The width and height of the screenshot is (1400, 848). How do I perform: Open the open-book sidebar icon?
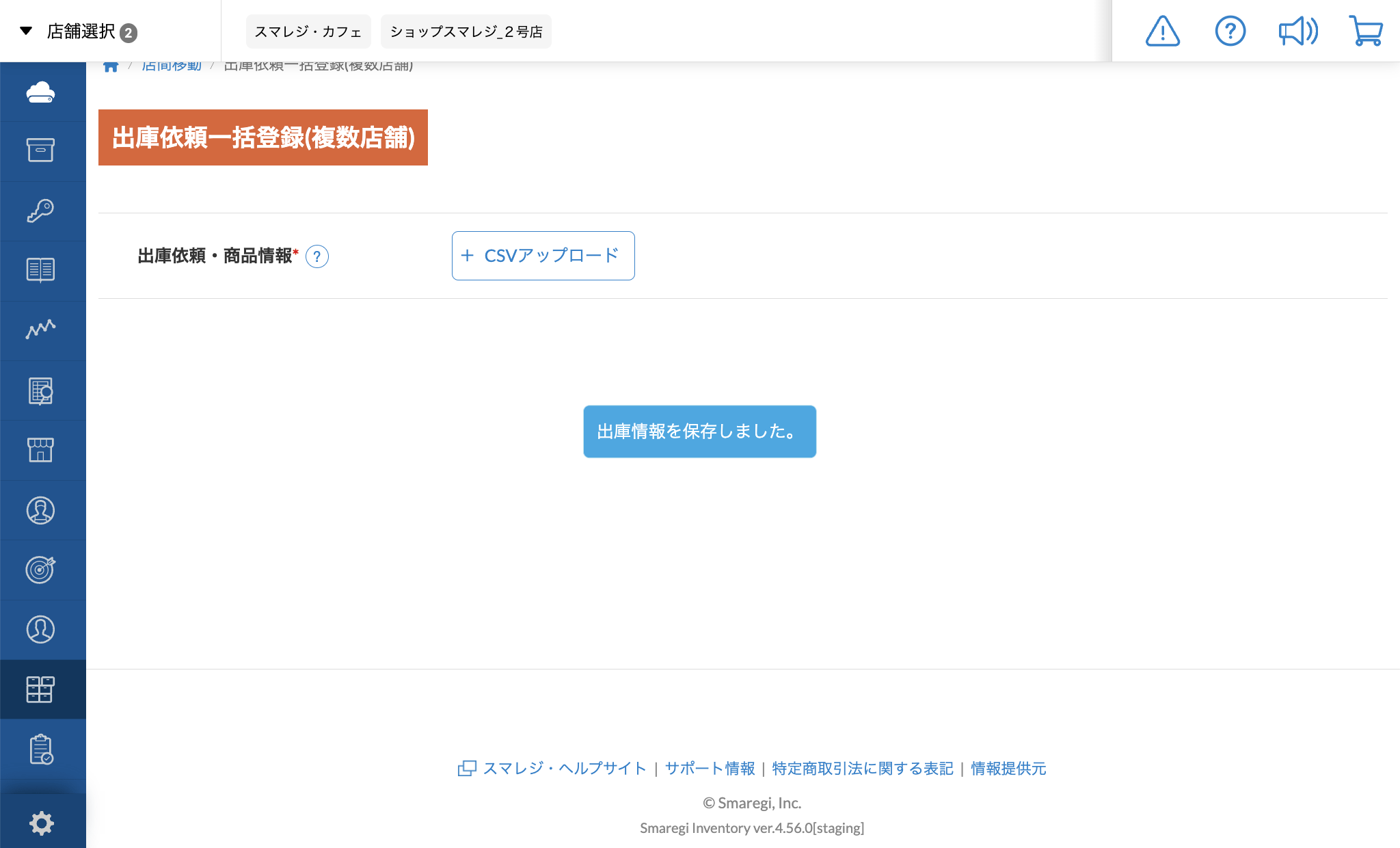(x=41, y=270)
